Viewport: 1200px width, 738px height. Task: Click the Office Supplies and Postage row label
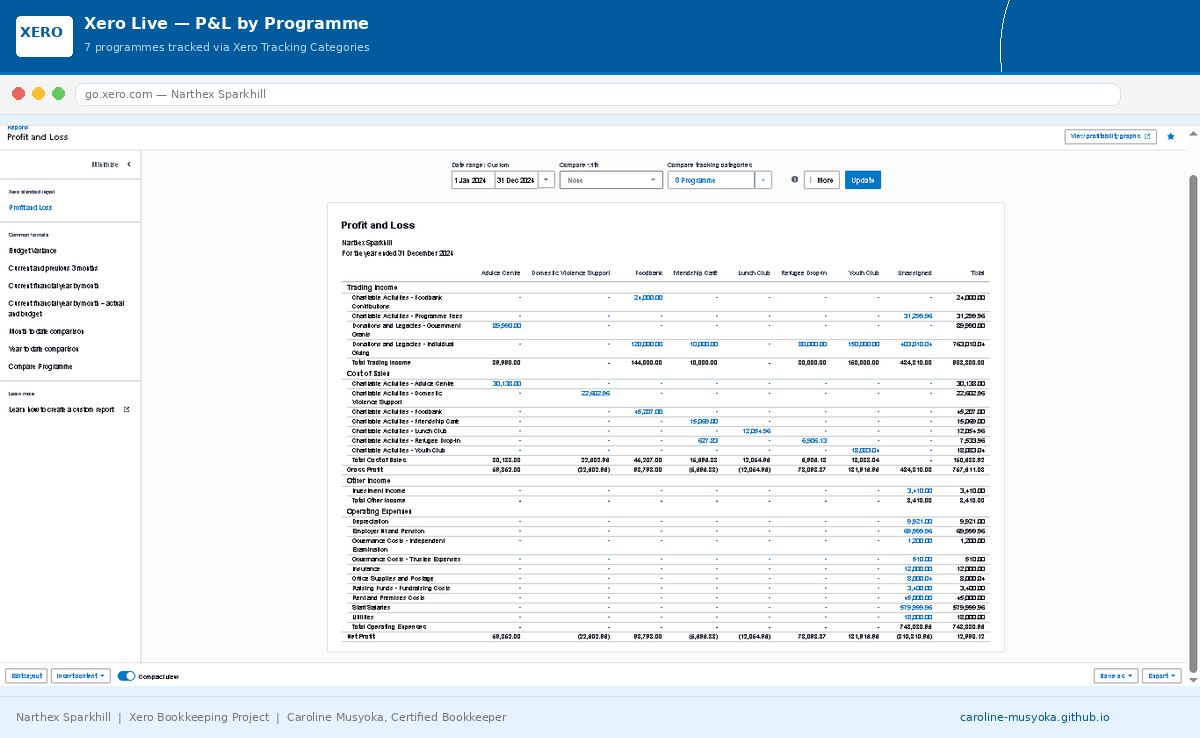(393, 578)
